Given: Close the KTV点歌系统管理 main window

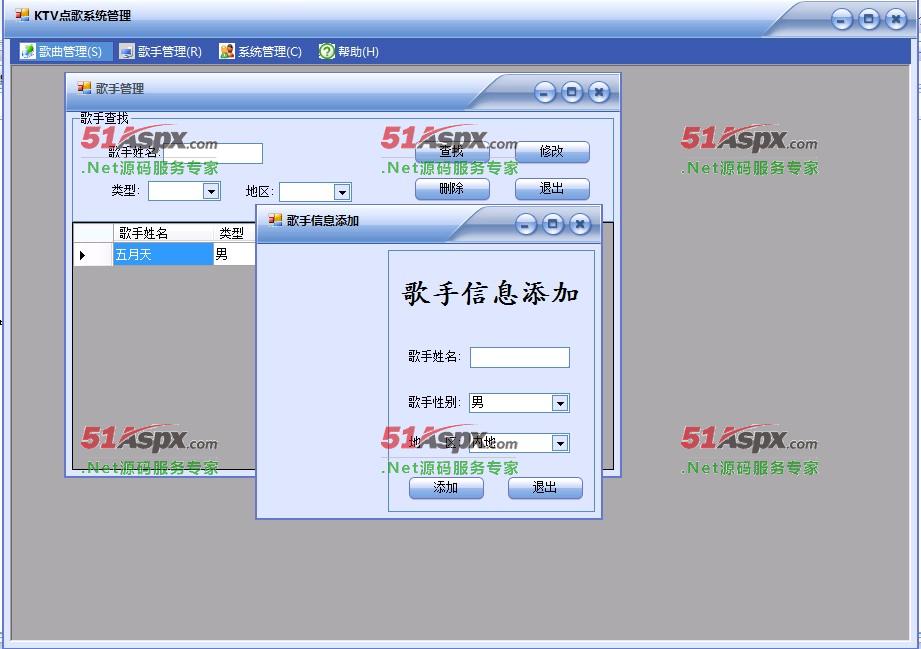Looking at the screenshot, I should tap(896, 19).
